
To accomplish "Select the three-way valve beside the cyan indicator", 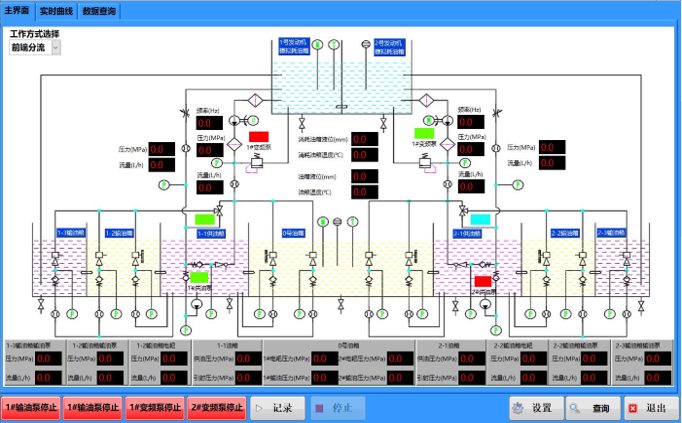I will [464, 210].
